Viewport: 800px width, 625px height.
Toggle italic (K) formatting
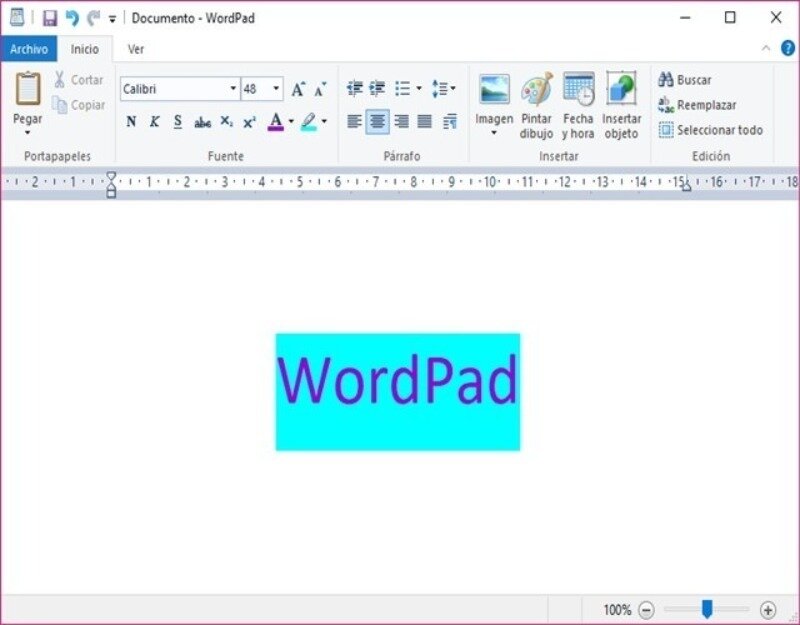pyautogui.click(x=155, y=121)
